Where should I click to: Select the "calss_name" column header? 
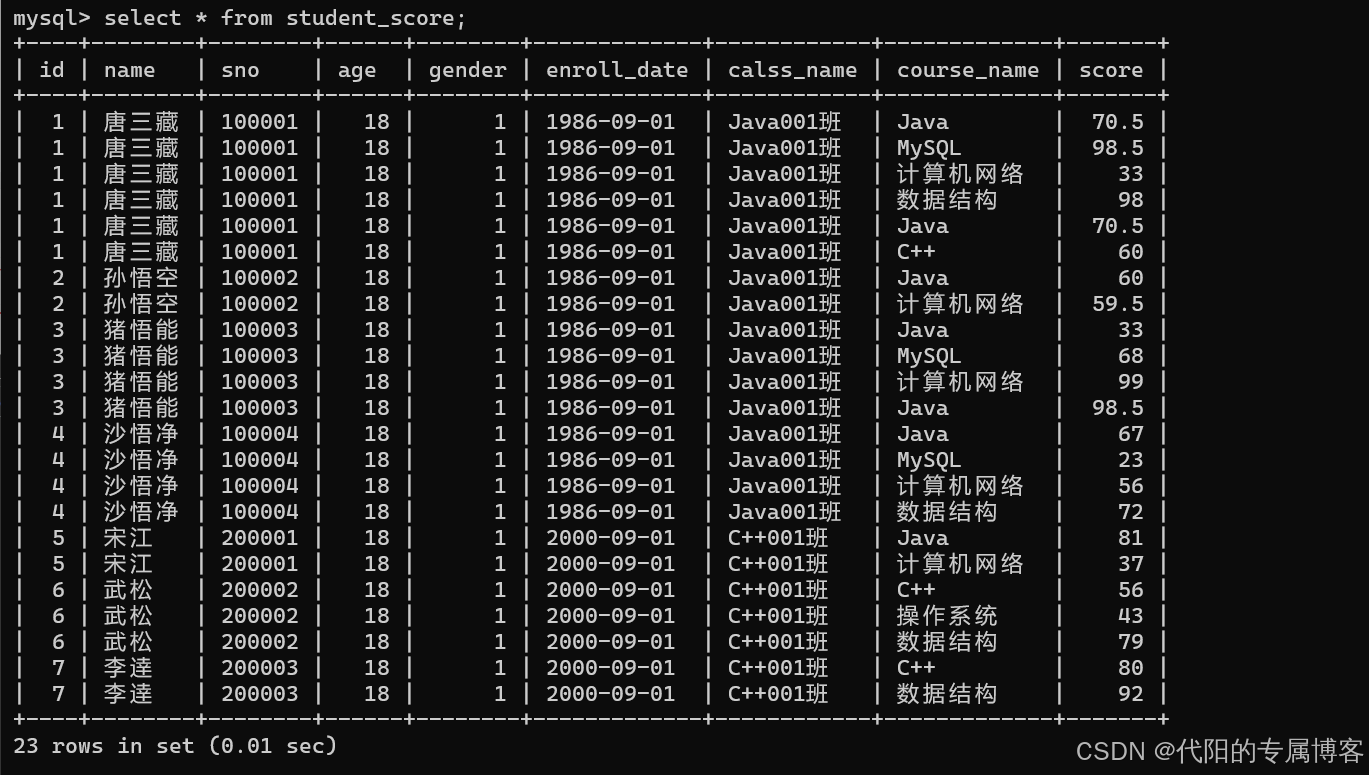coord(792,70)
